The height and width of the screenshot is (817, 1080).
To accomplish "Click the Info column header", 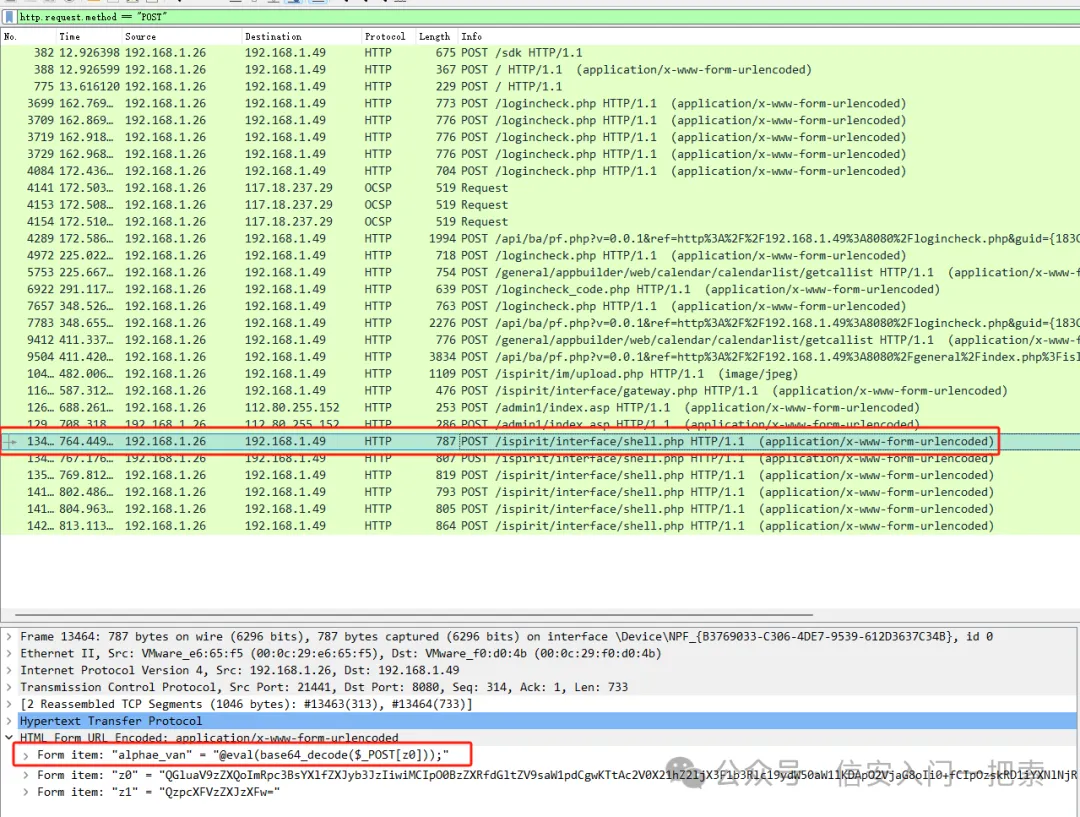I will [x=472, y=37].
